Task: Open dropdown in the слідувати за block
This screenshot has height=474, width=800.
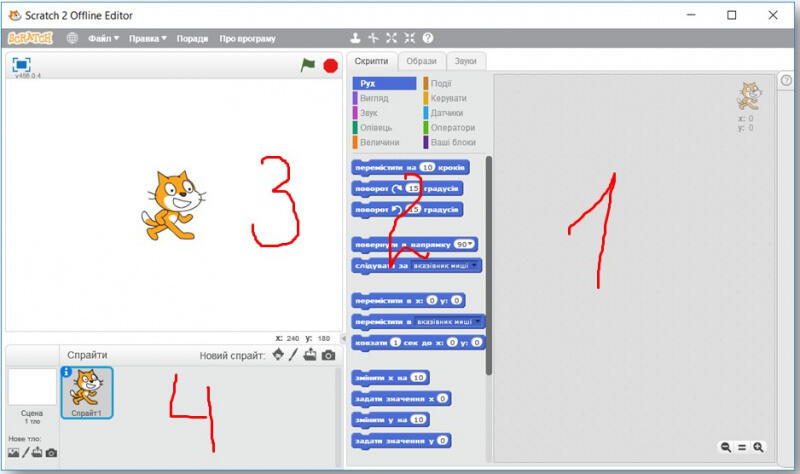Action: click(445, 266)
